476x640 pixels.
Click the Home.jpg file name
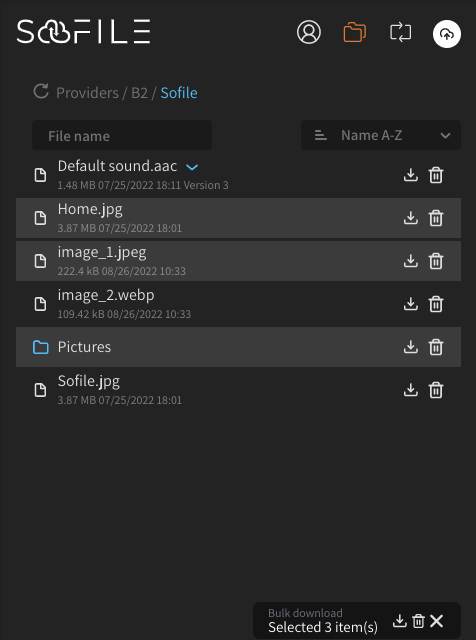[x=90, y=209]
